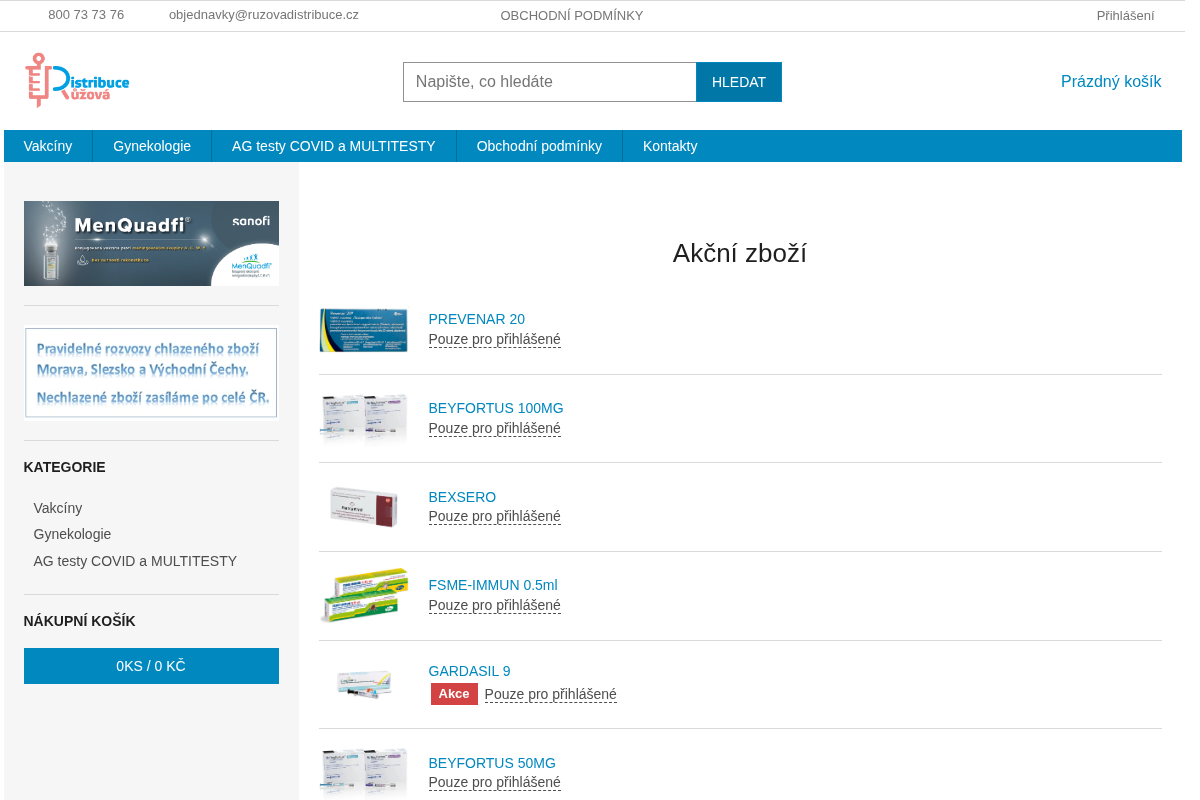Click the Přihlášení login link
This screenshot has height=800, width=1200.
1125,16
